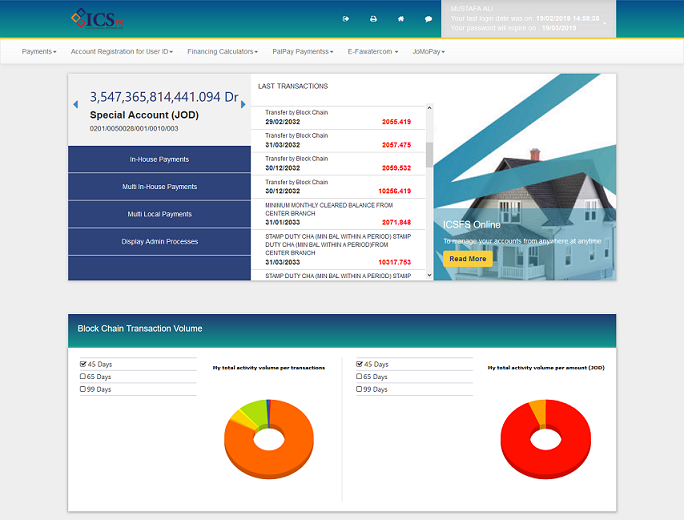Show next account with right arrow
684x520 pixels.
click(243, 104)
